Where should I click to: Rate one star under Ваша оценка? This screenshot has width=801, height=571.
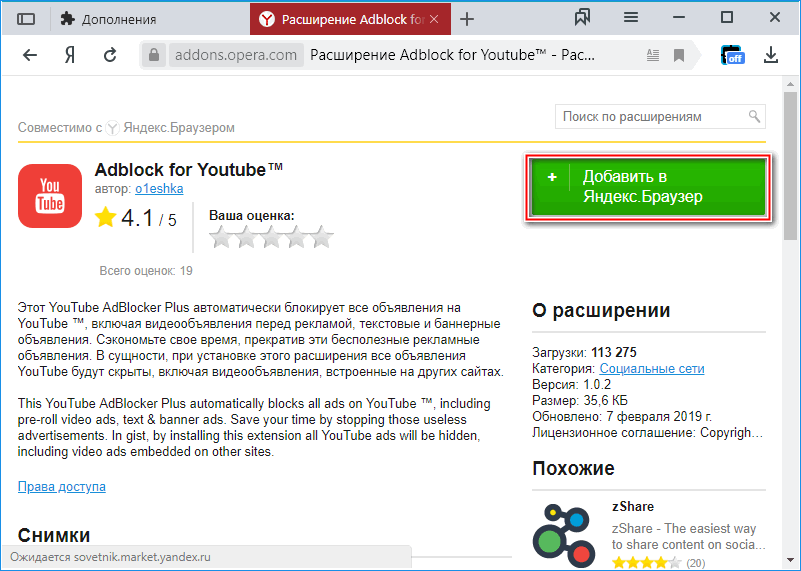click(221, 237)
